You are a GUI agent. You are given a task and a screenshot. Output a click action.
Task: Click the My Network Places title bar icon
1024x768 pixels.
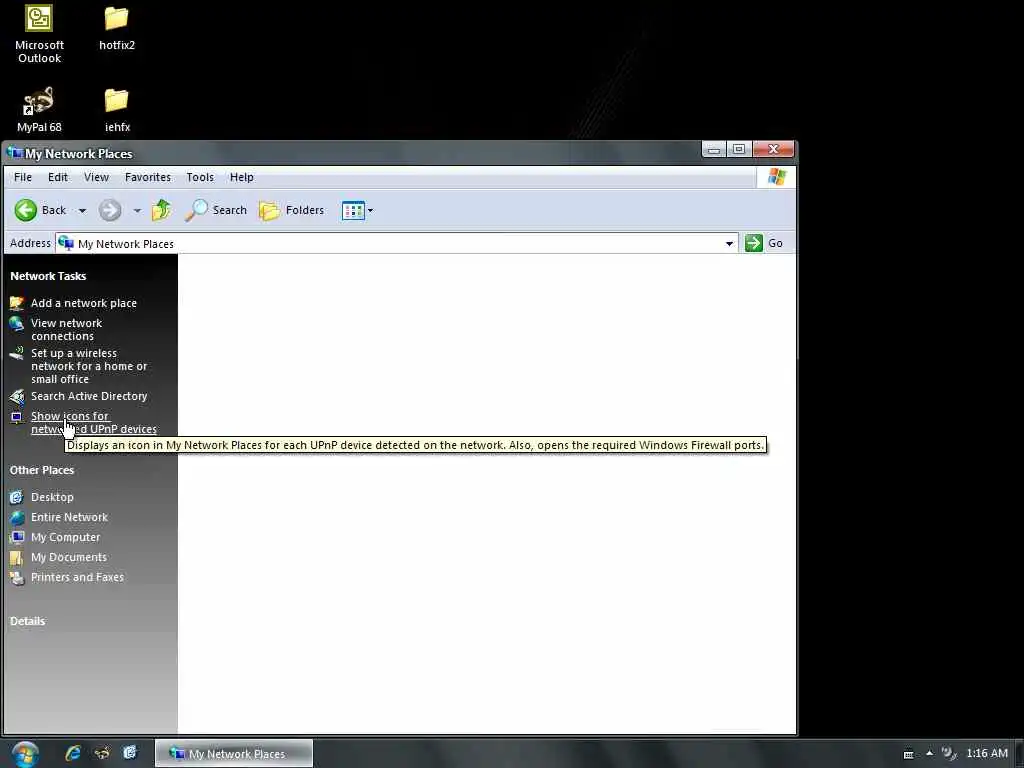(x=14, y=153)
